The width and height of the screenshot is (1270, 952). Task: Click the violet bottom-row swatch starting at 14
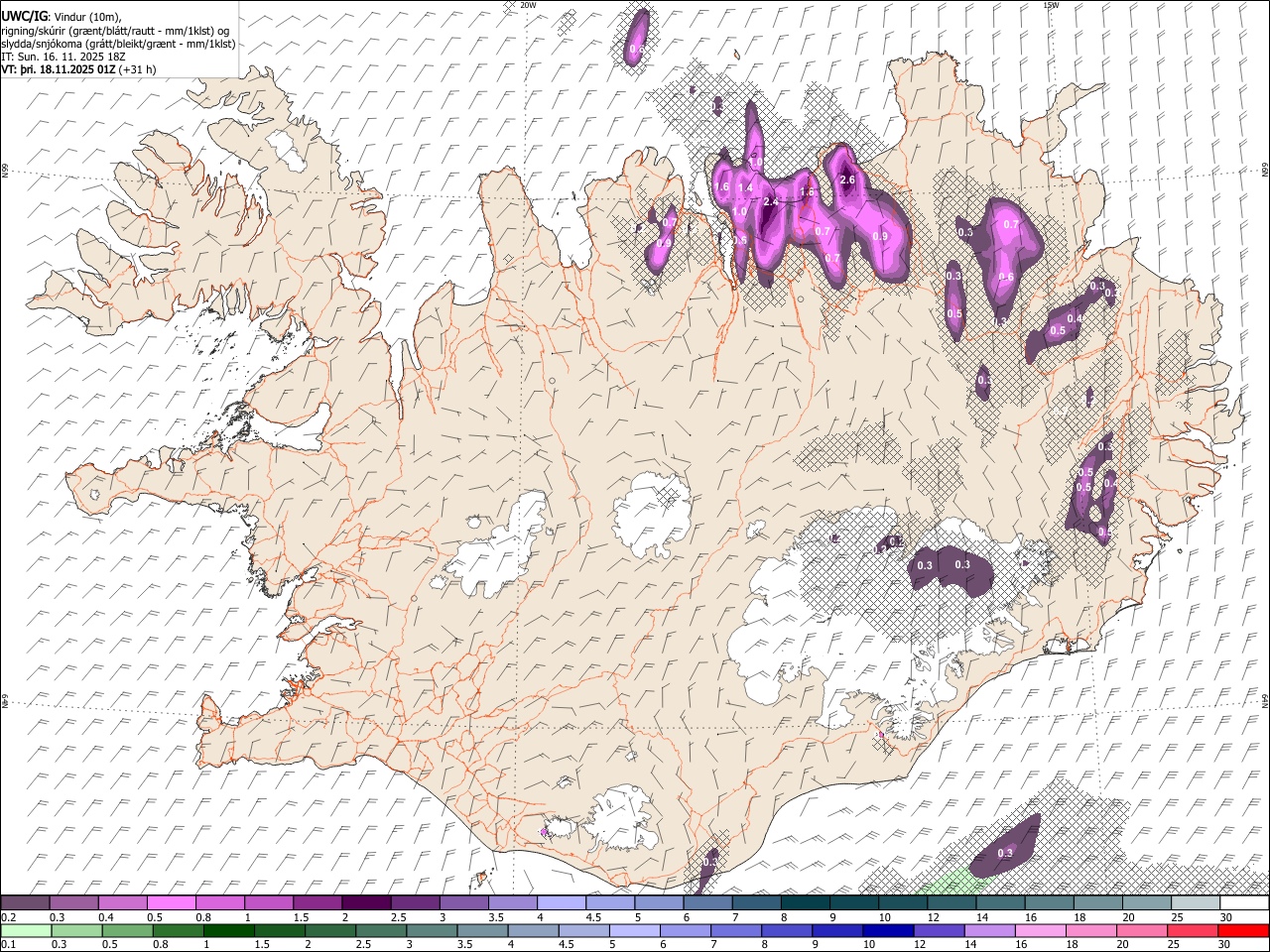click(989, 930)
